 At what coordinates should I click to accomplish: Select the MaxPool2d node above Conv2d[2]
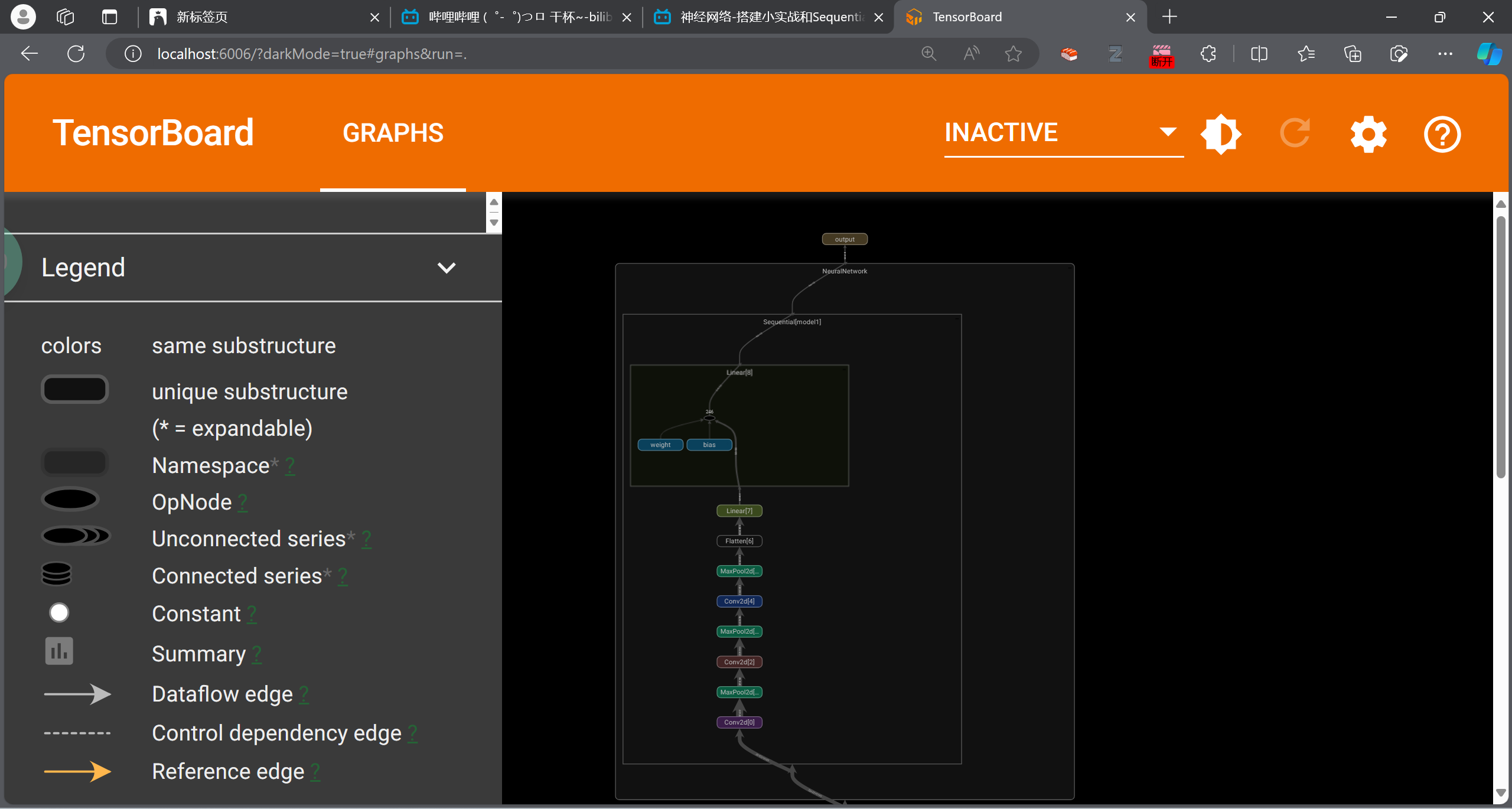pos(739,631)
